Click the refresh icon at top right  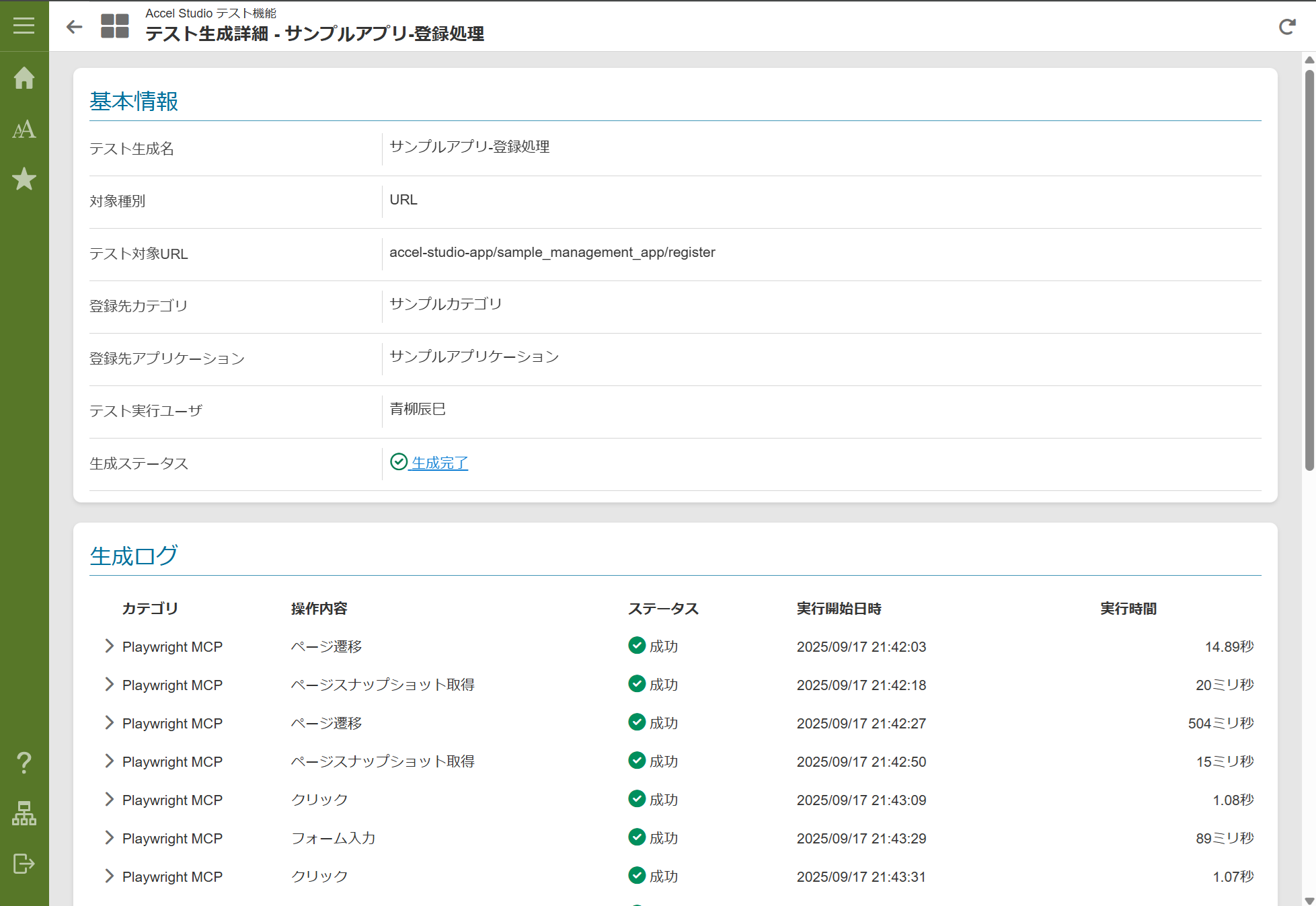click(1286, 27)
